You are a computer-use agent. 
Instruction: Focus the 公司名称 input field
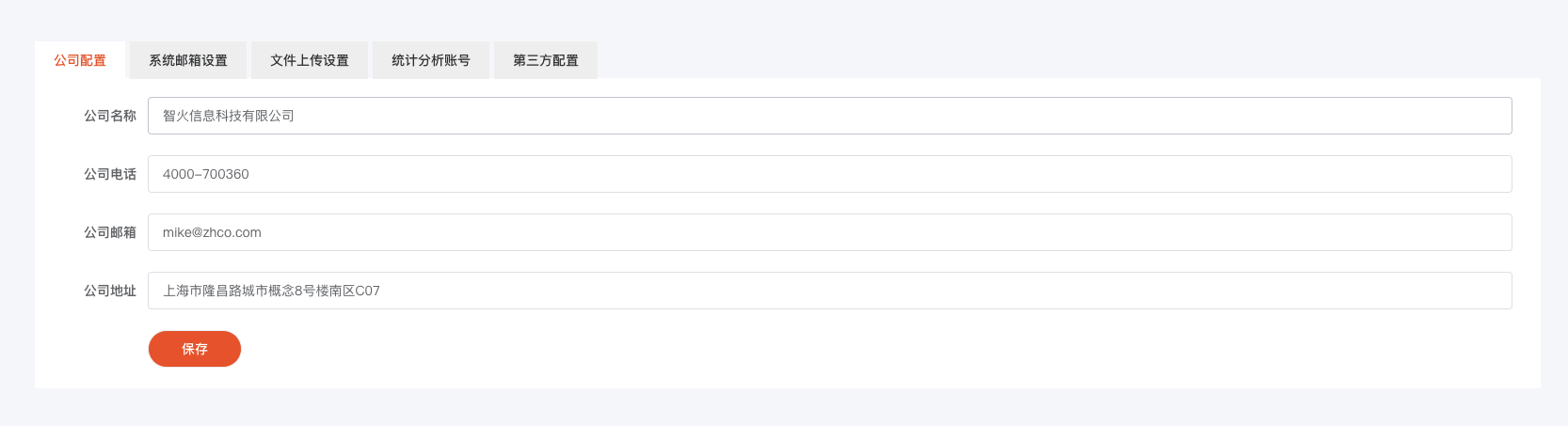[x=830, y=116]
